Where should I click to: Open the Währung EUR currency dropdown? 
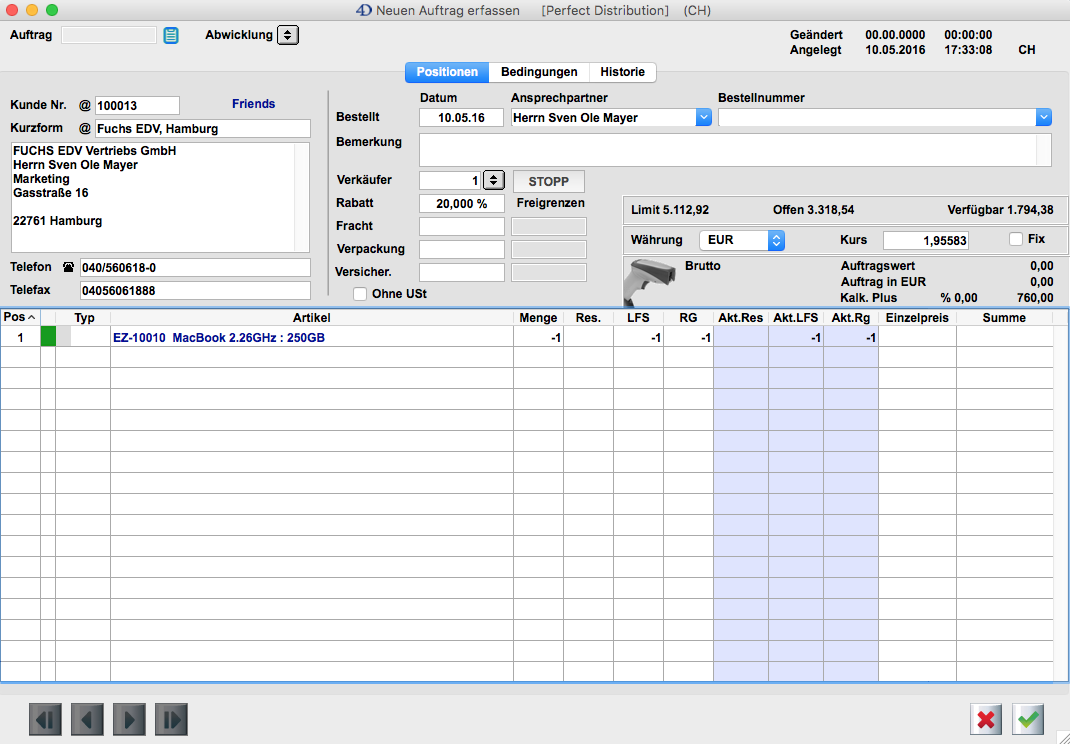[x=776, y=240]
